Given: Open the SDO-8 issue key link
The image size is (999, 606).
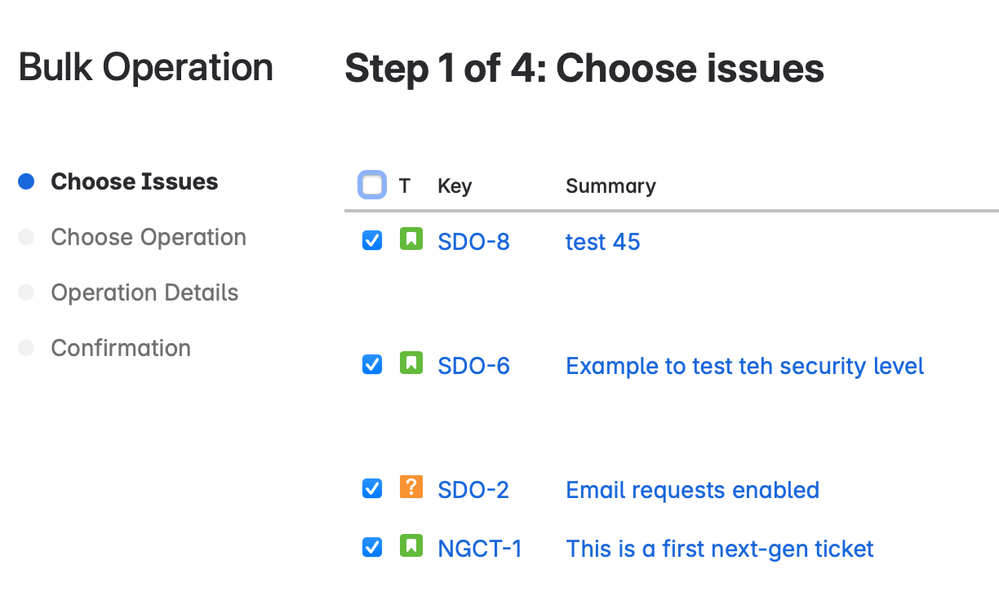Looking at the screenshot, I should pos(473,242).
